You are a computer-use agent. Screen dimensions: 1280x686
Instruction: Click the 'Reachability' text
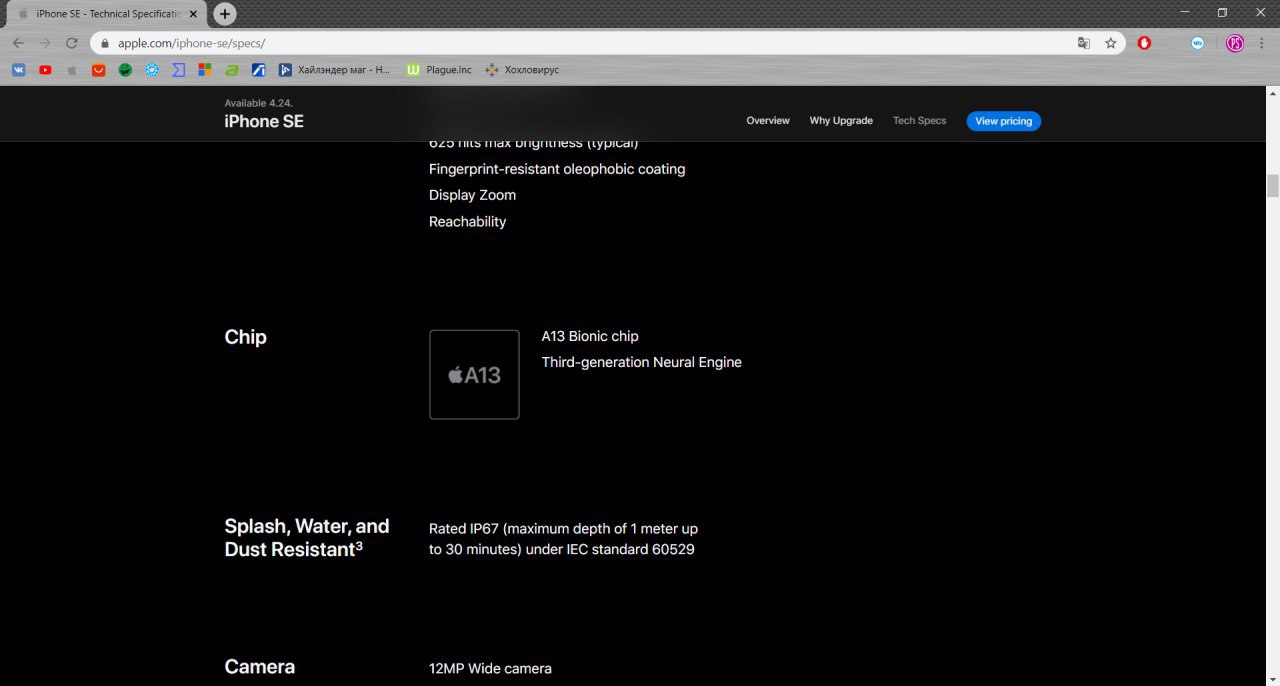[467, 222]
